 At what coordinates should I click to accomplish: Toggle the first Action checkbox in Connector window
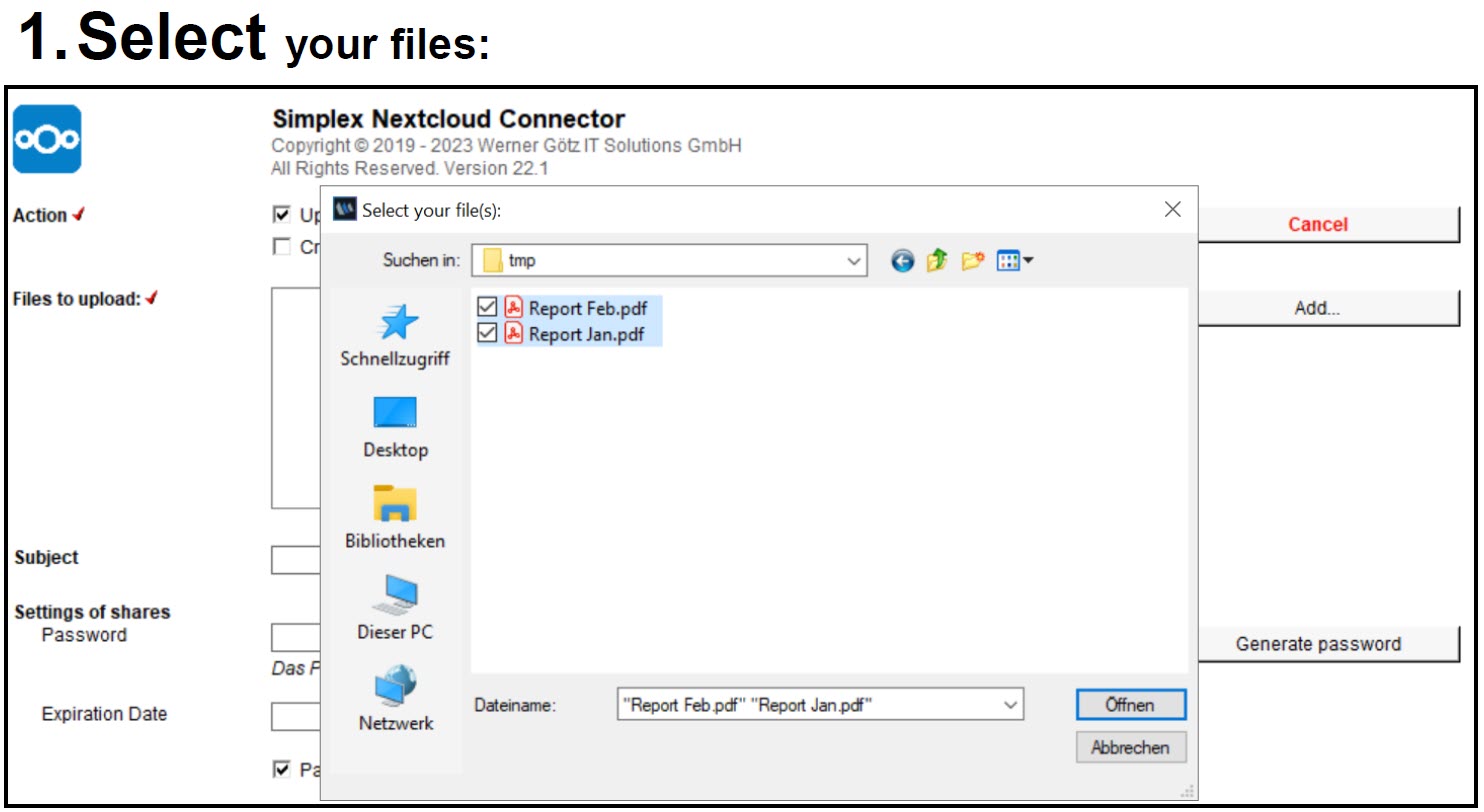point(282,215)
